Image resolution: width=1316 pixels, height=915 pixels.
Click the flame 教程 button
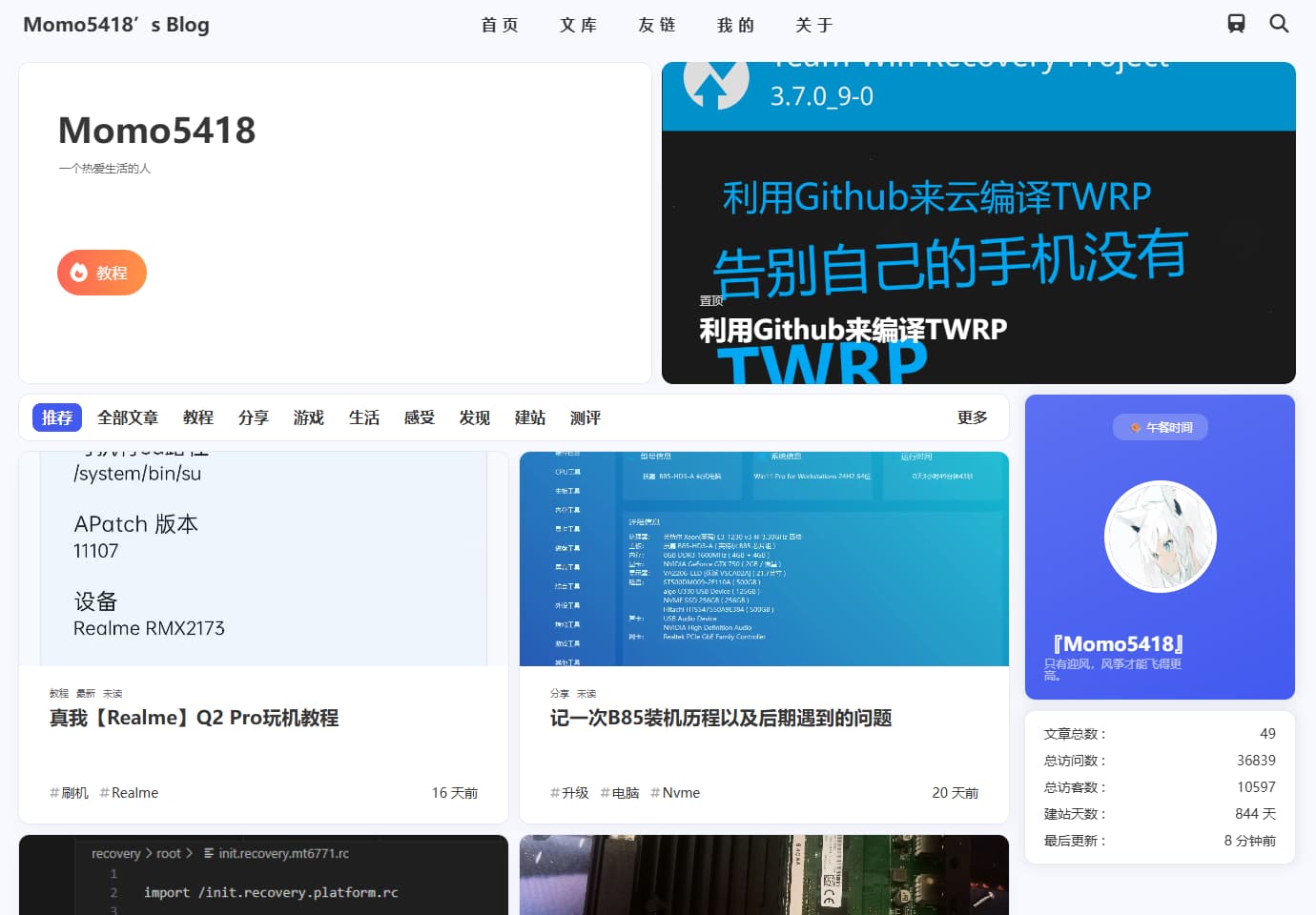(x=102, y=273)
